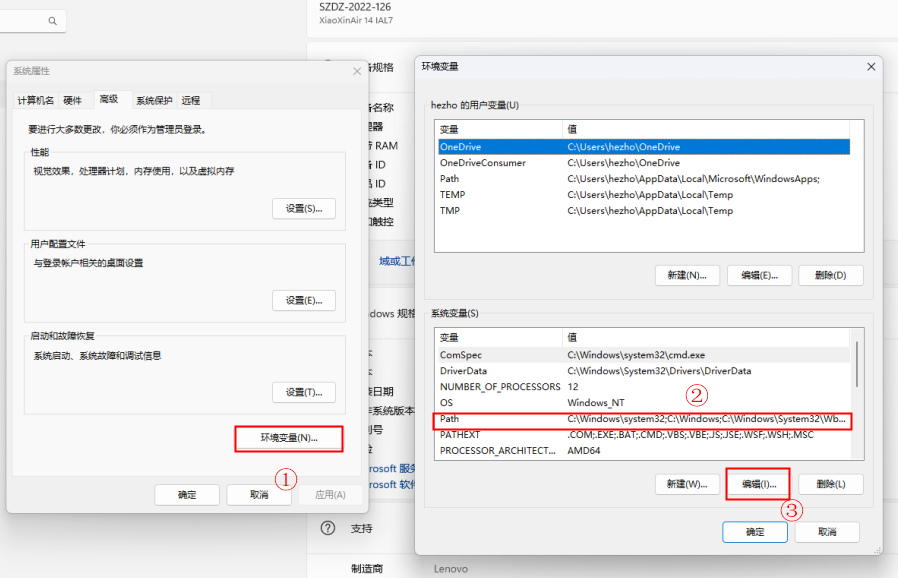
Task: Select Path in the system variables list
Action: click(x=644, y=419)
